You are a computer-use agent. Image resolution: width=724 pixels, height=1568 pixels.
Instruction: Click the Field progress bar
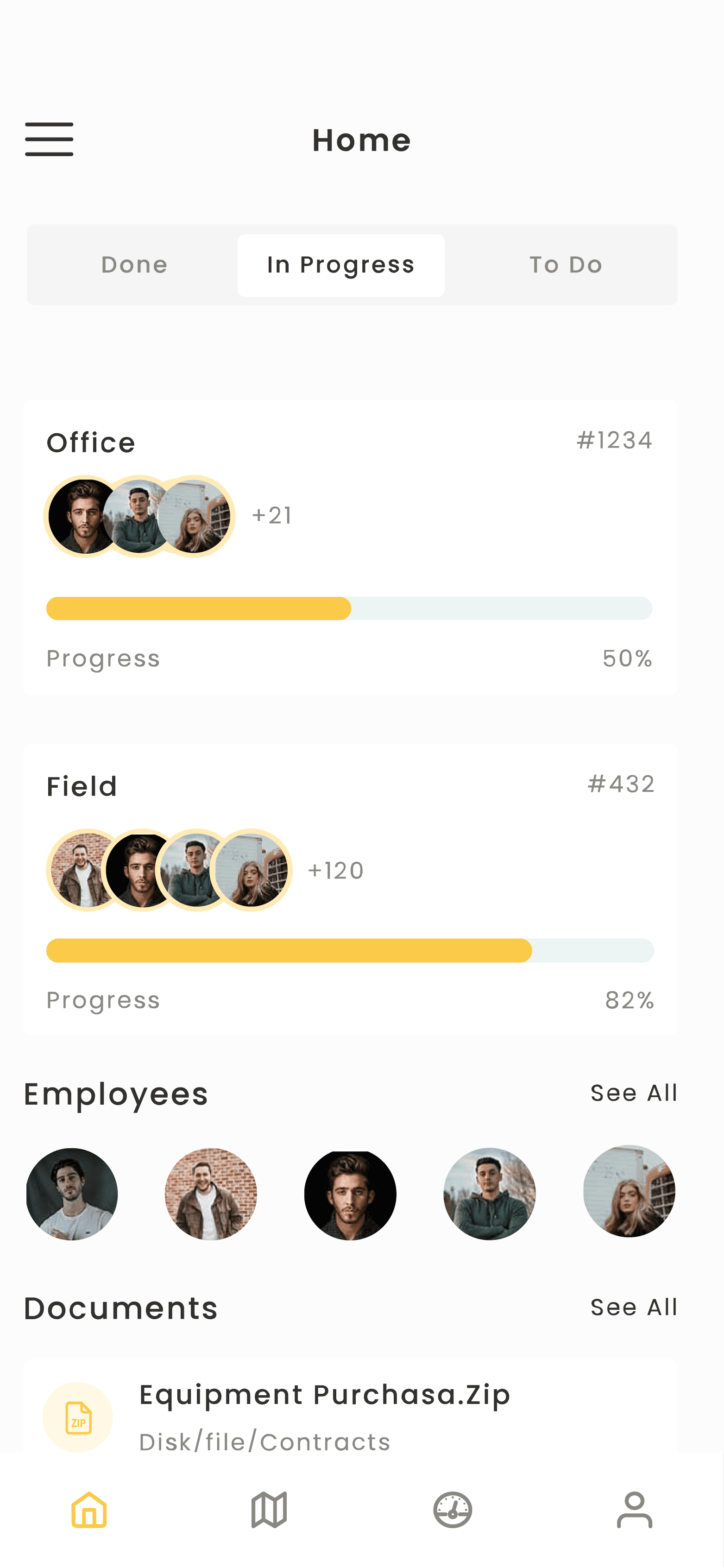[x=350, y=950]
